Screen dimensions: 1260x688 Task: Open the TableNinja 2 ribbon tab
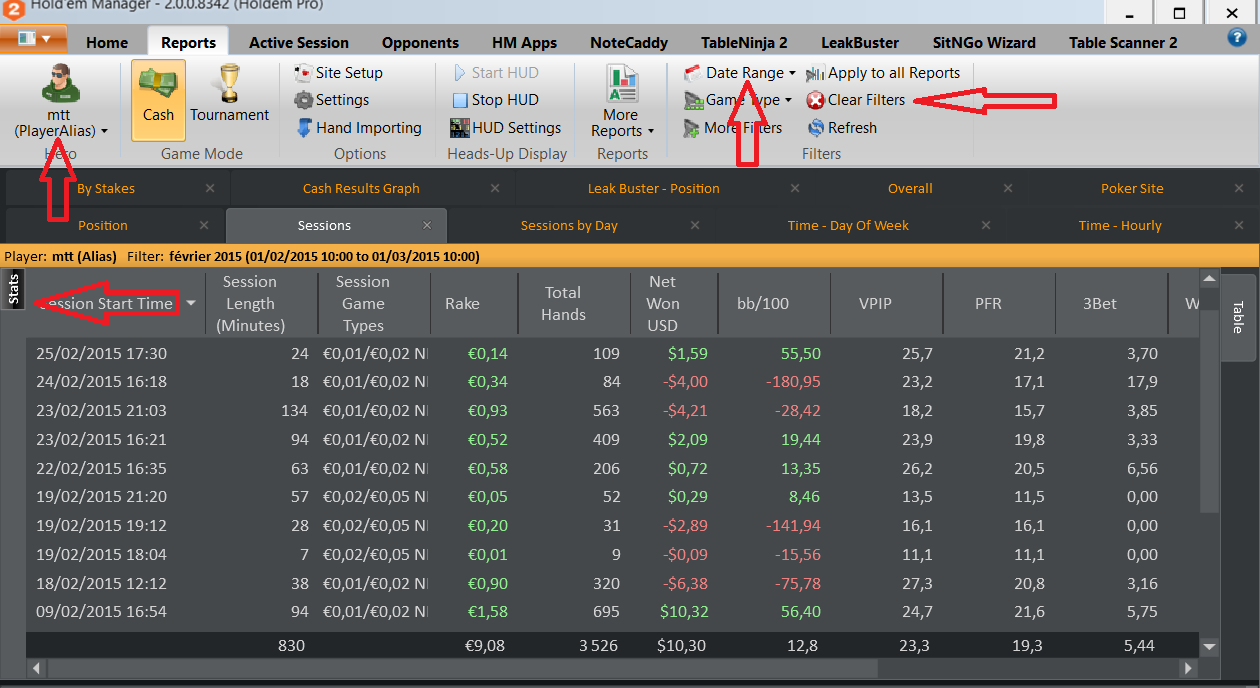click(x=744, y=43)
